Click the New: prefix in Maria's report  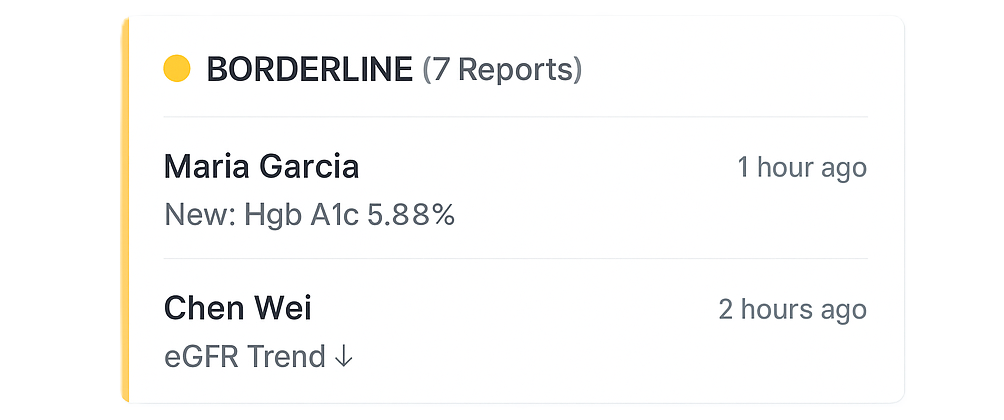[200, 215]
